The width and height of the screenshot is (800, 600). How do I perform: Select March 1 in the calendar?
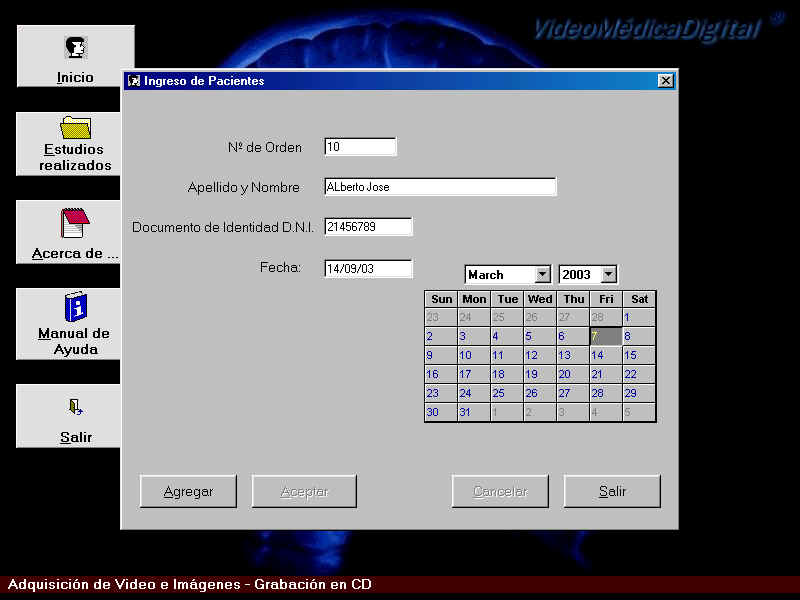click(x=638, y=317)
